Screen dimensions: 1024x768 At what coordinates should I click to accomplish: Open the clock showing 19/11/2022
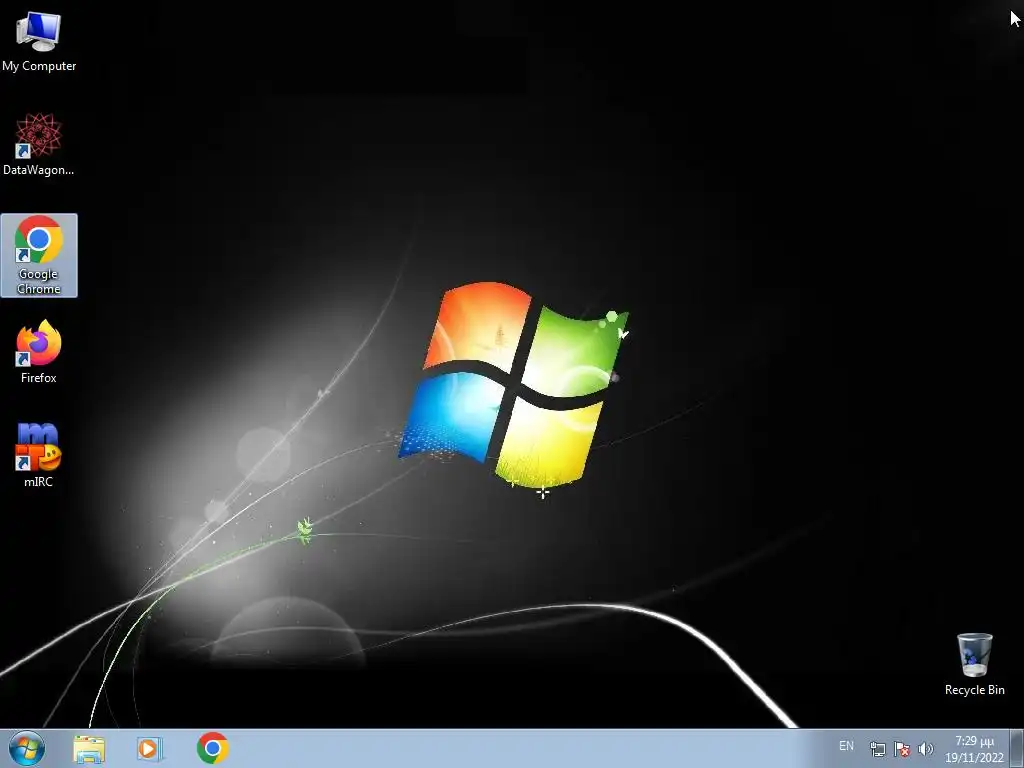(974, 749)
